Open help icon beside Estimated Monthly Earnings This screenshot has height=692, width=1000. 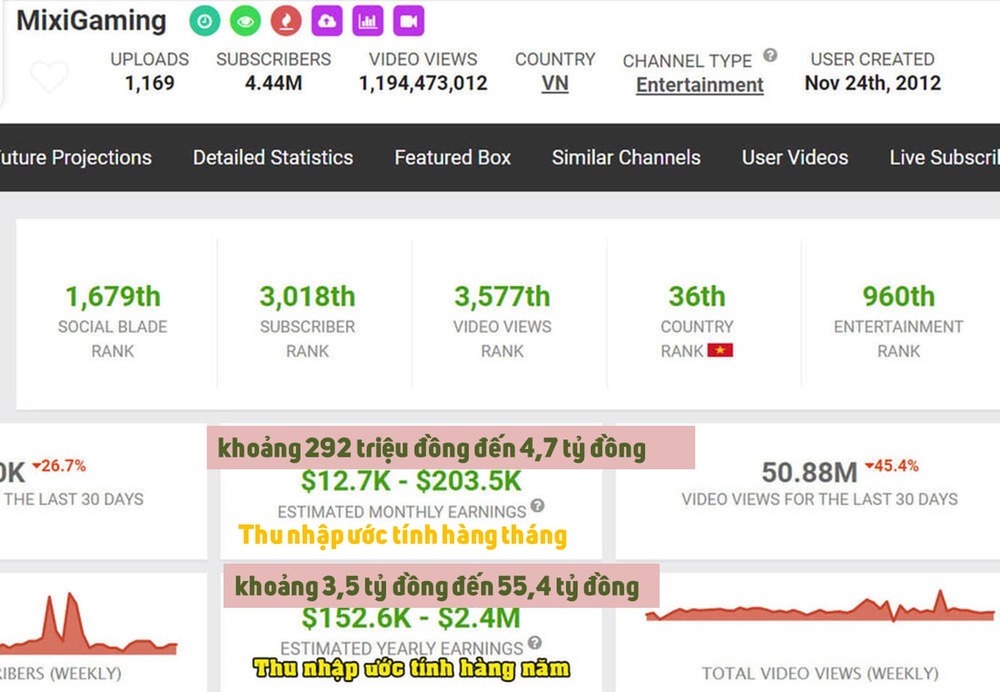(538, 505)
